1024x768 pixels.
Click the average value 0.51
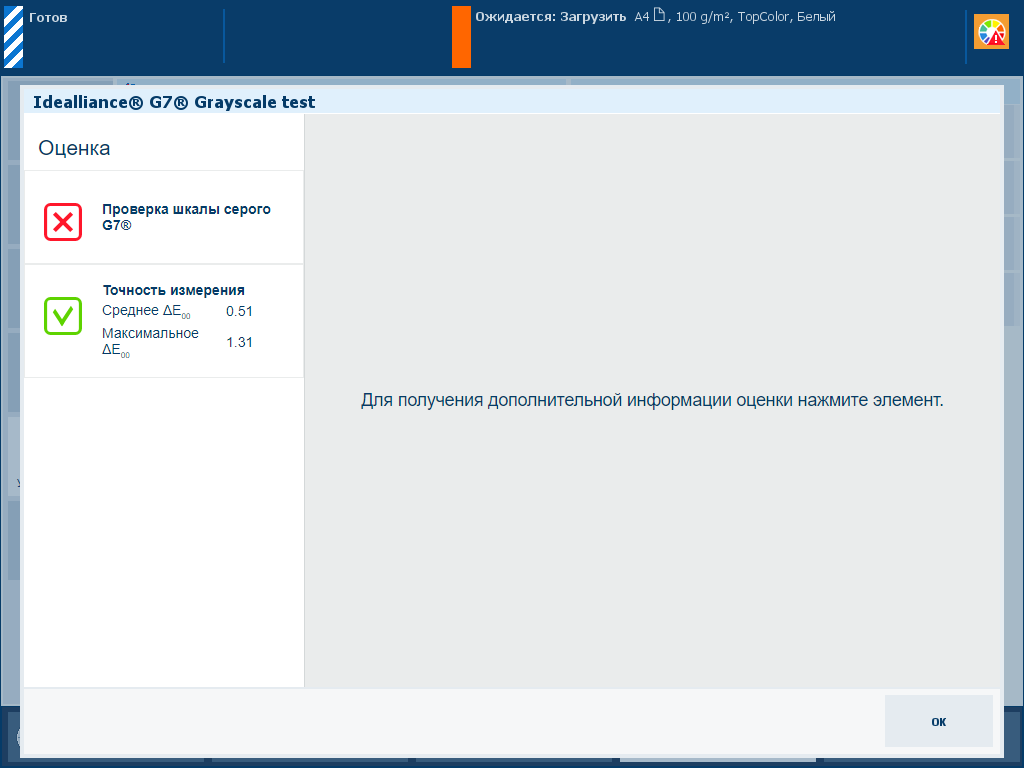[239, 312]
